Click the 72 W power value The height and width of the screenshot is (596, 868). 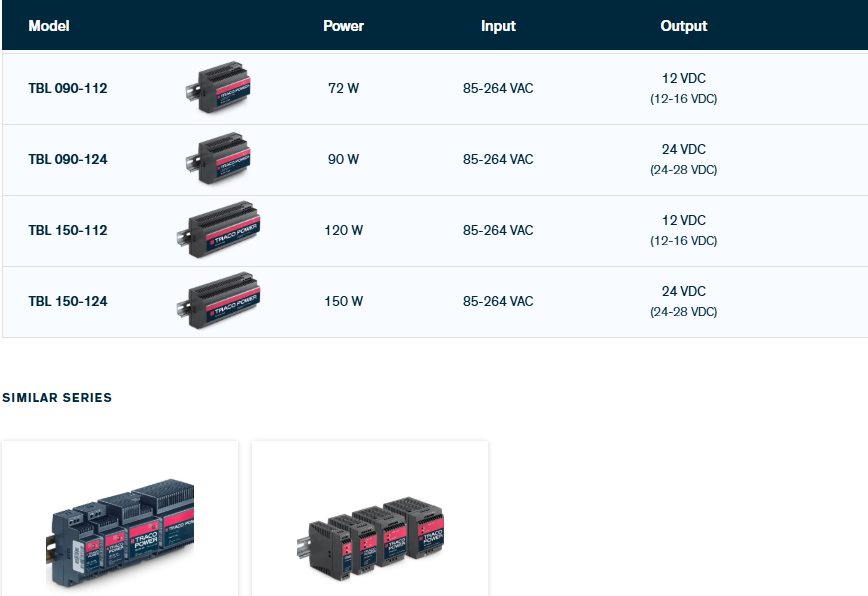(343, 88)
